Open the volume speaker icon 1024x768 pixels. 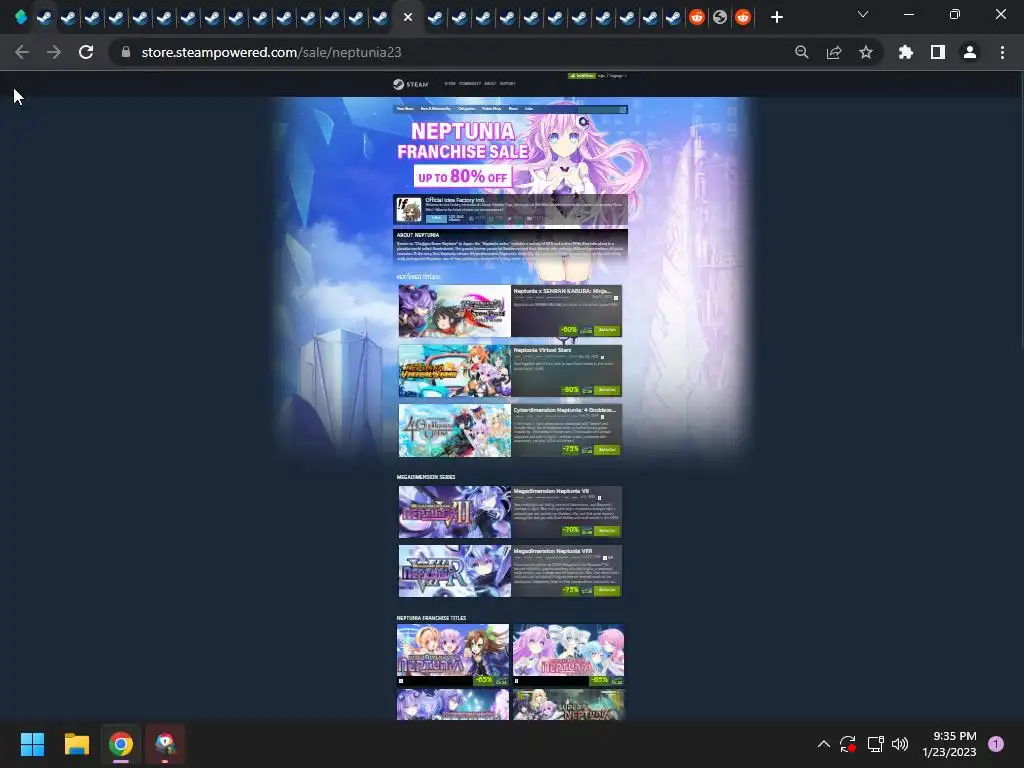coord(900,744)
